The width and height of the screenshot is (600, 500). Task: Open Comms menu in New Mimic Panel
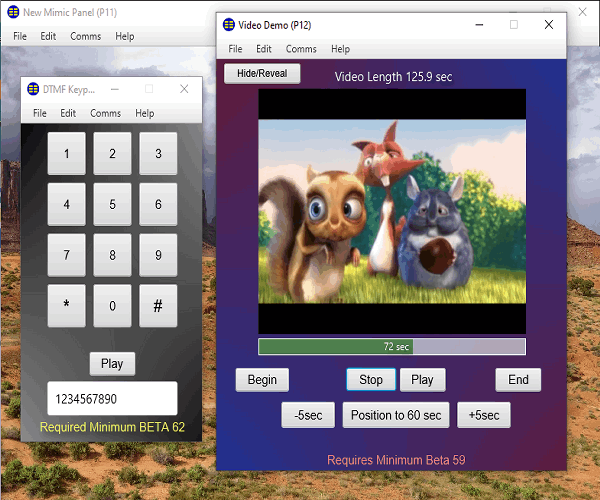pyautogui.click(x=86, y=36)
